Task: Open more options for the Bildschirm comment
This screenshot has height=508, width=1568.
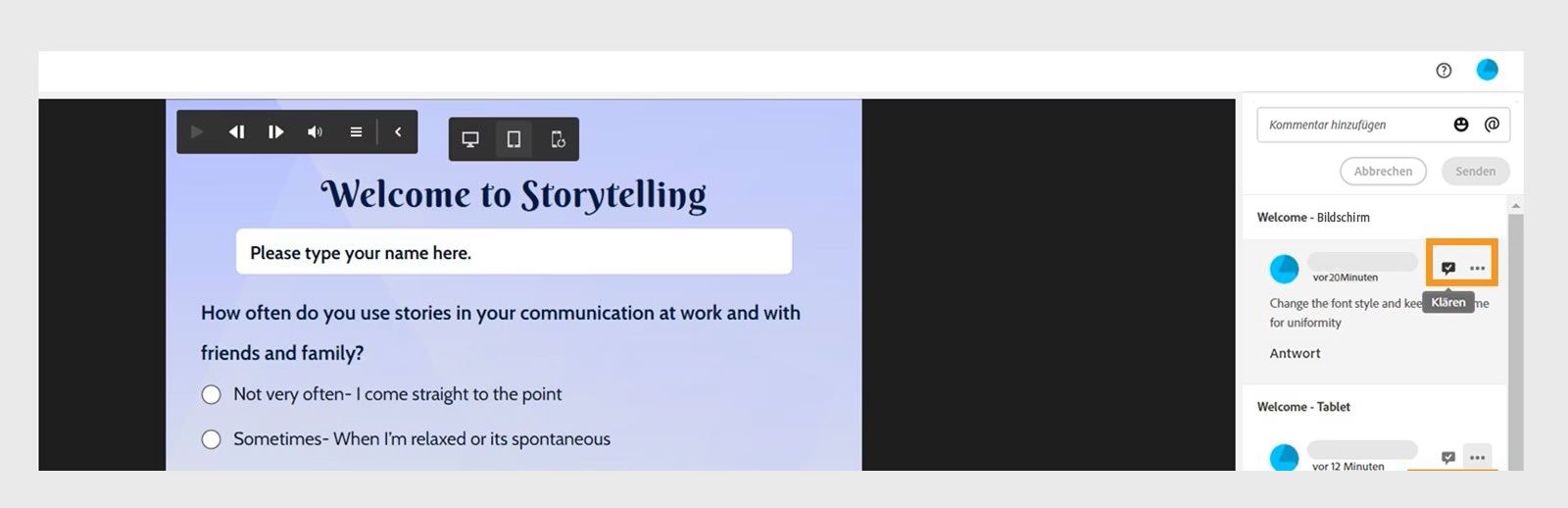Action: click(x=1478, y=268)
